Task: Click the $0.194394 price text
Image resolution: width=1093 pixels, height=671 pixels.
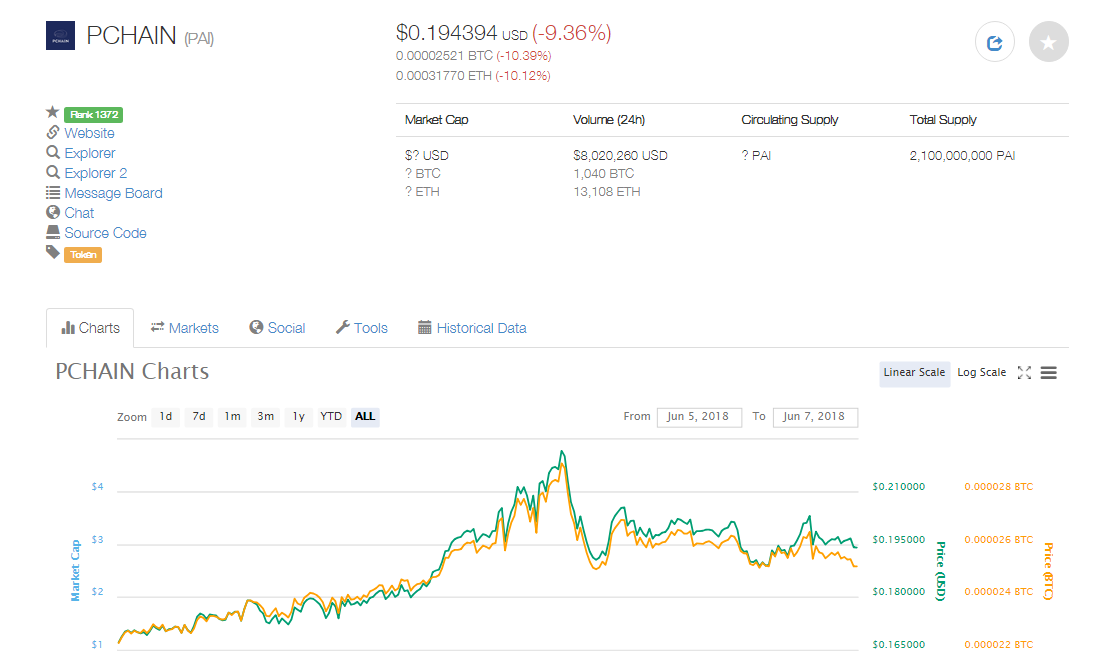Action: point(447,33)
